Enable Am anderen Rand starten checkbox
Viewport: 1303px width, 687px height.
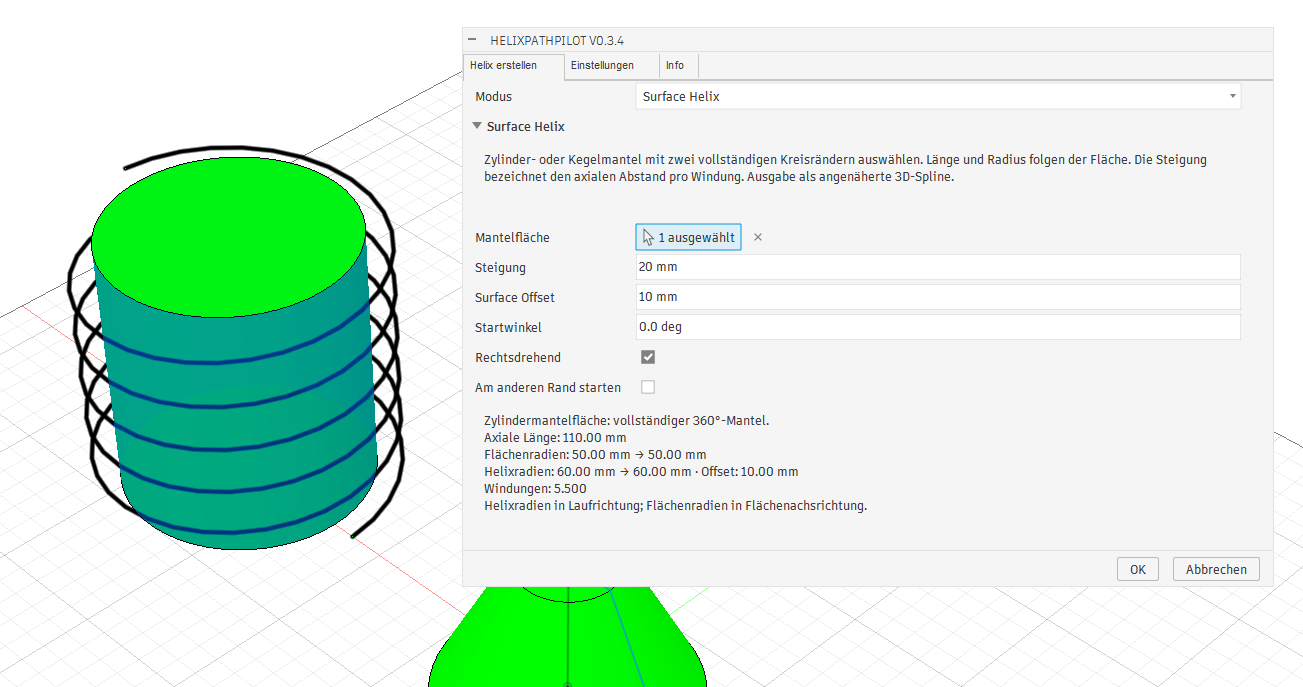(648, 387)
